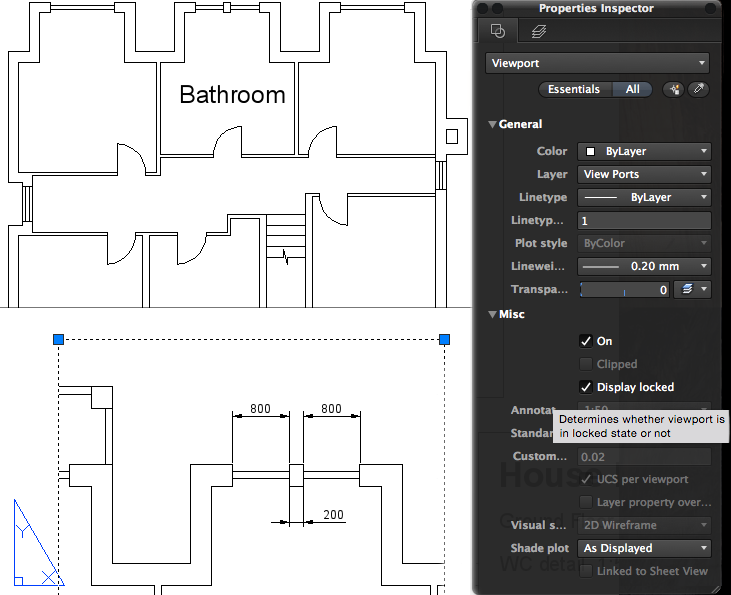Click the quick select sparkle icon

674,90
